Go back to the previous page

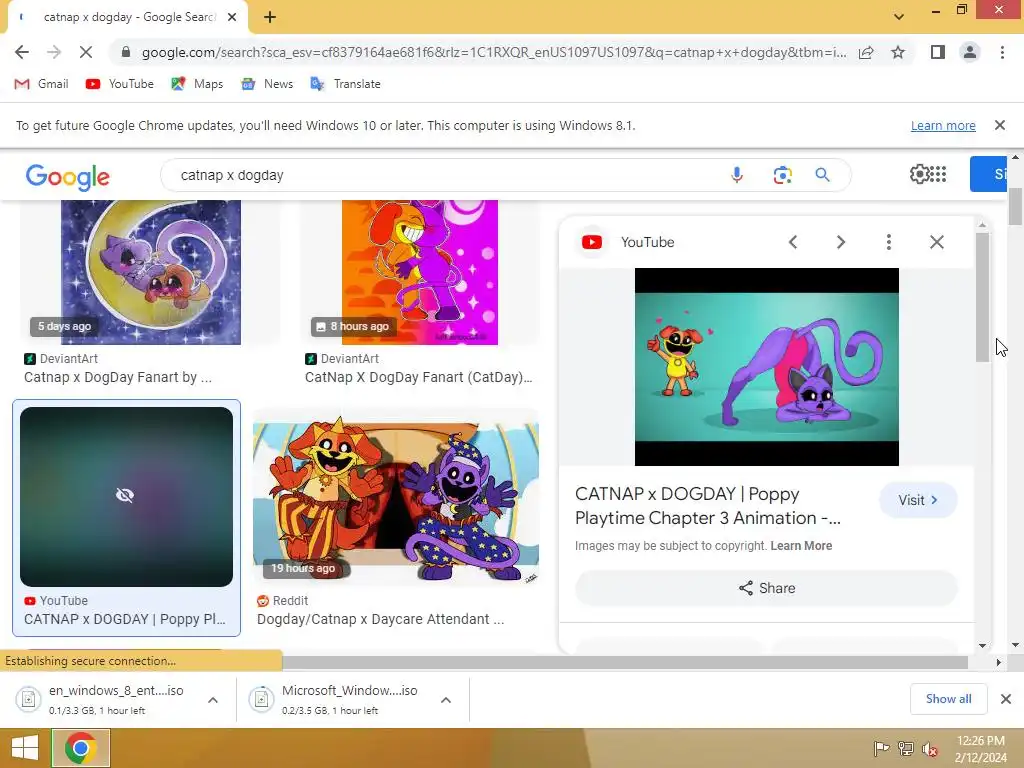click(x=22, y=52)
